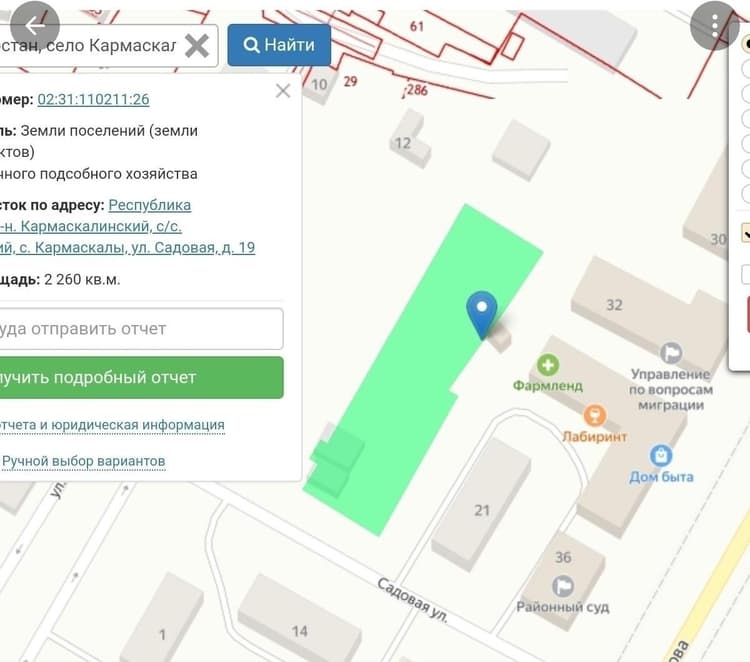Click Ручной выбор вариантов link
Viewport: 750px width, 662px height.
tap(84, 461)
